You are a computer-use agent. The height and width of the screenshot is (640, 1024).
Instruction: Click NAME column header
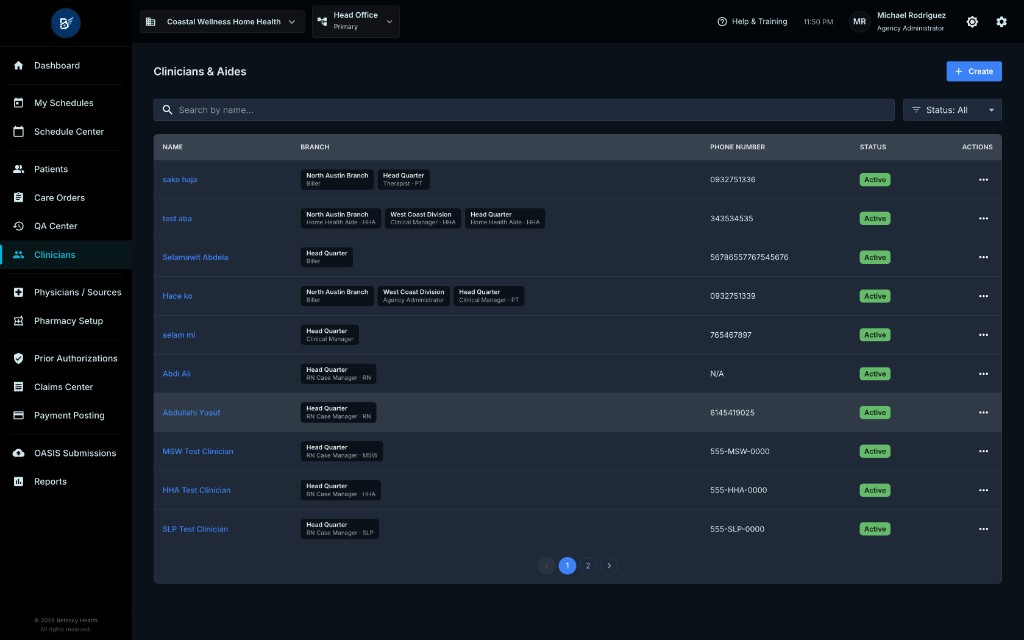click(172, 147)
